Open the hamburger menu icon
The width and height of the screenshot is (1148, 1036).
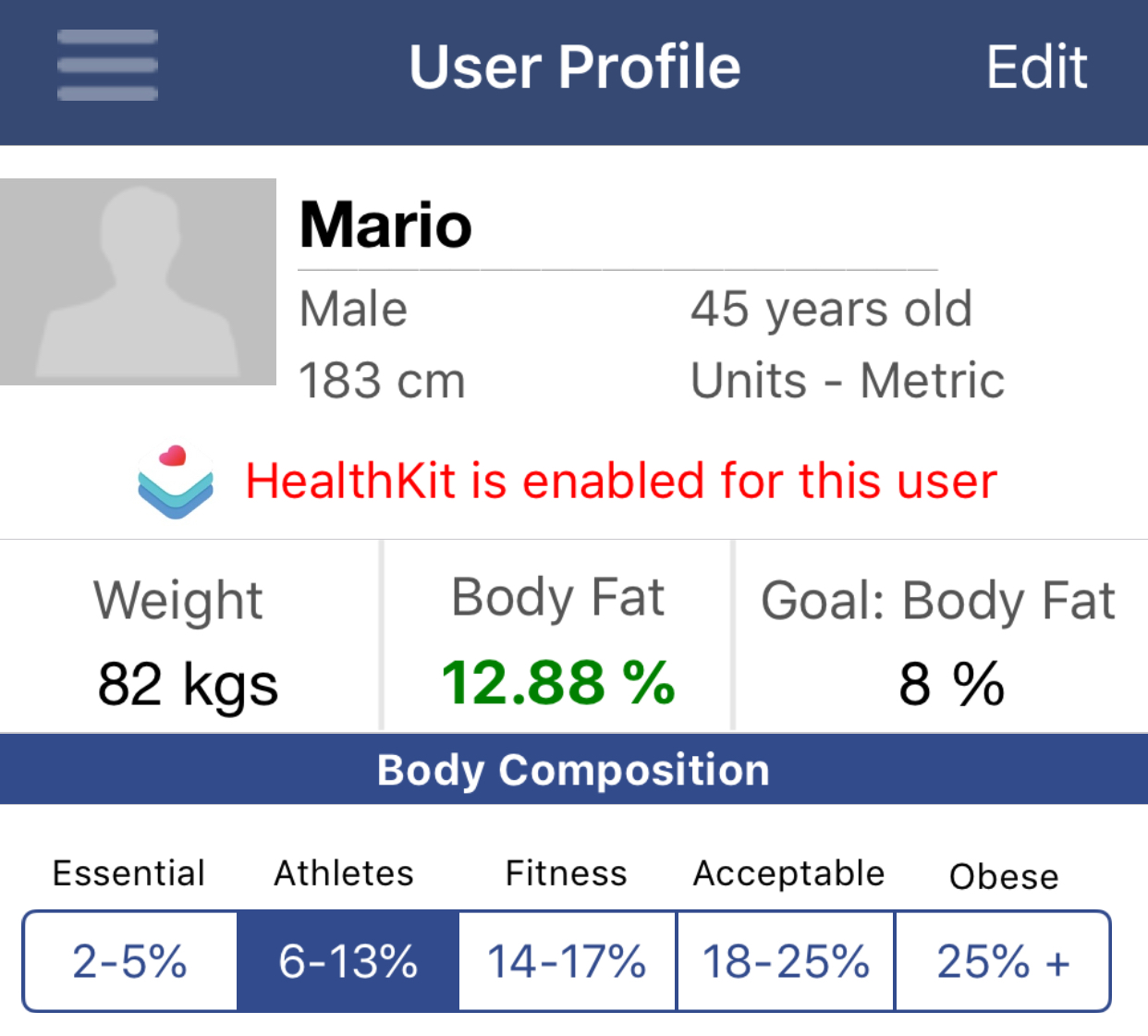pos(107,65)
